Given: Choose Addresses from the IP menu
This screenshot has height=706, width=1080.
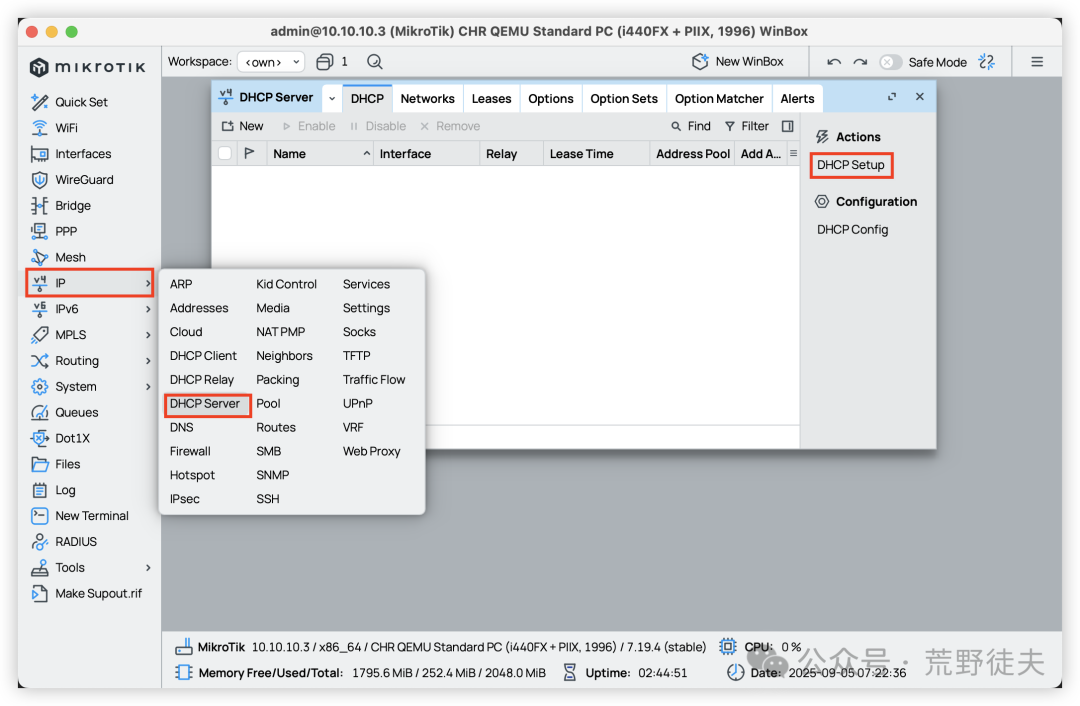Looking at the screenshot, I should [199, 308].
